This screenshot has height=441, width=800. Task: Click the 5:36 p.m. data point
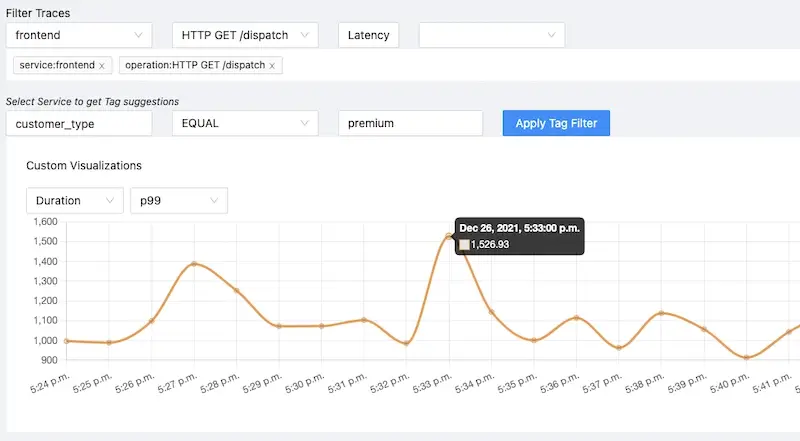pos(576,318)
